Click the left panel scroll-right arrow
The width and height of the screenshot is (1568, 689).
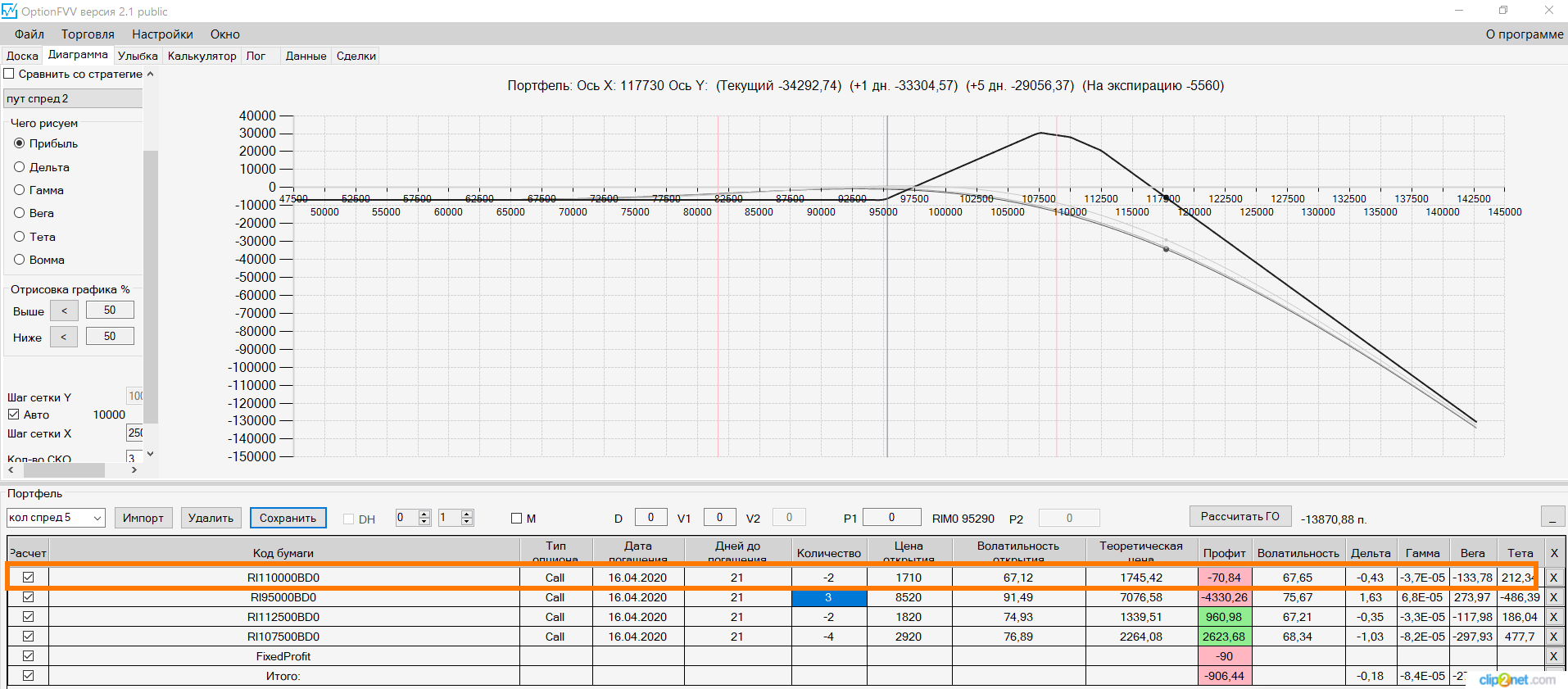click(134, 470)
